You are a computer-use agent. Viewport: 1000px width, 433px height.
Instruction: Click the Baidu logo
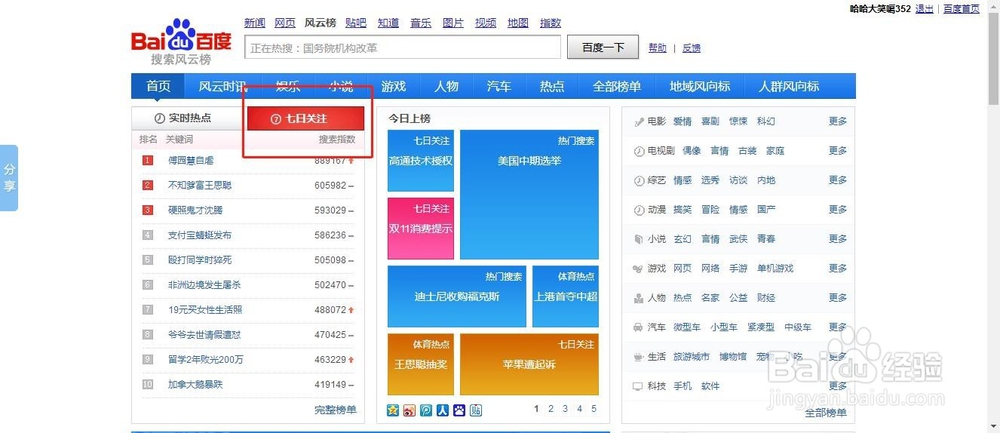tap(181, 36)
